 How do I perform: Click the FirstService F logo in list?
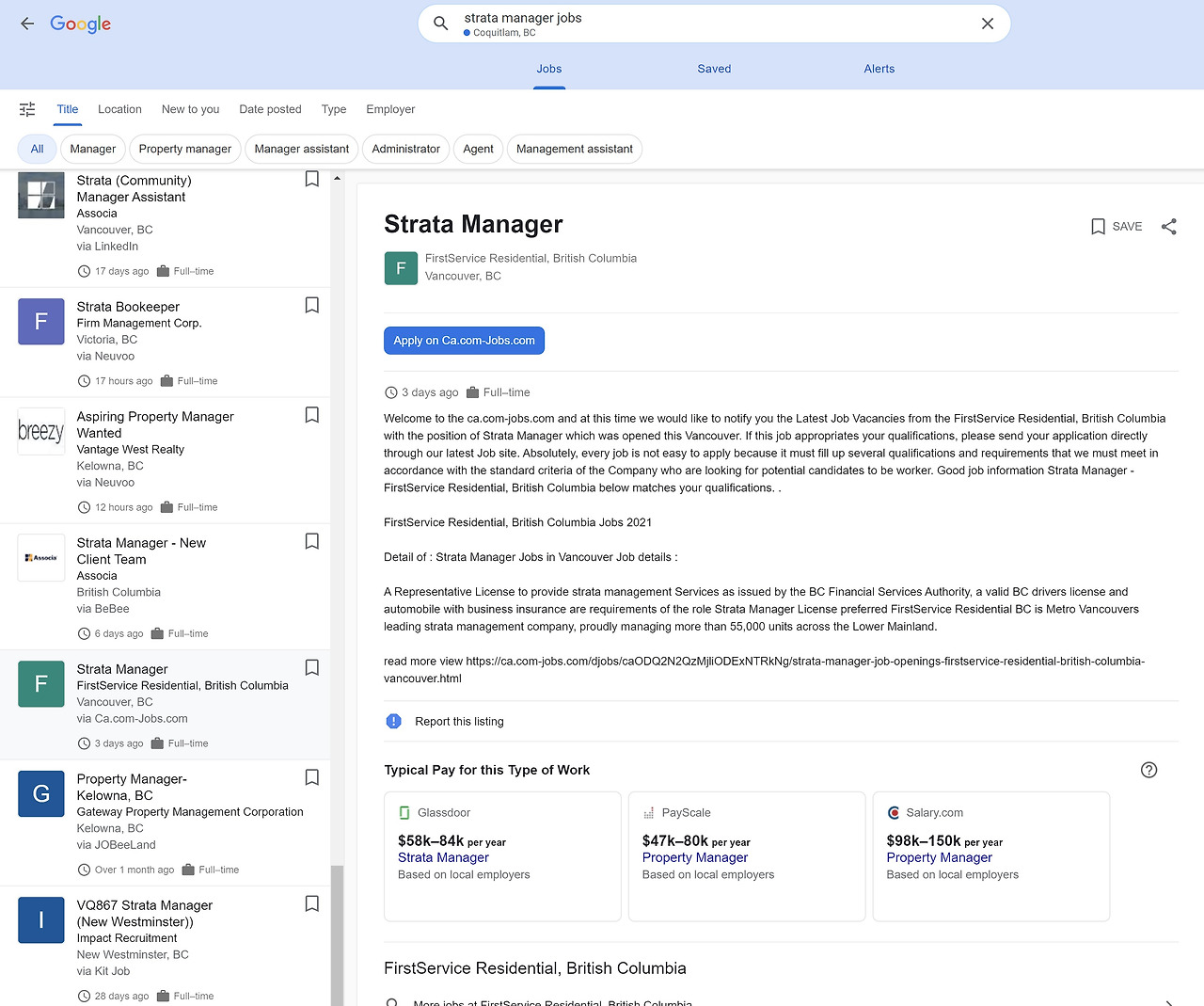pos(41,683)
